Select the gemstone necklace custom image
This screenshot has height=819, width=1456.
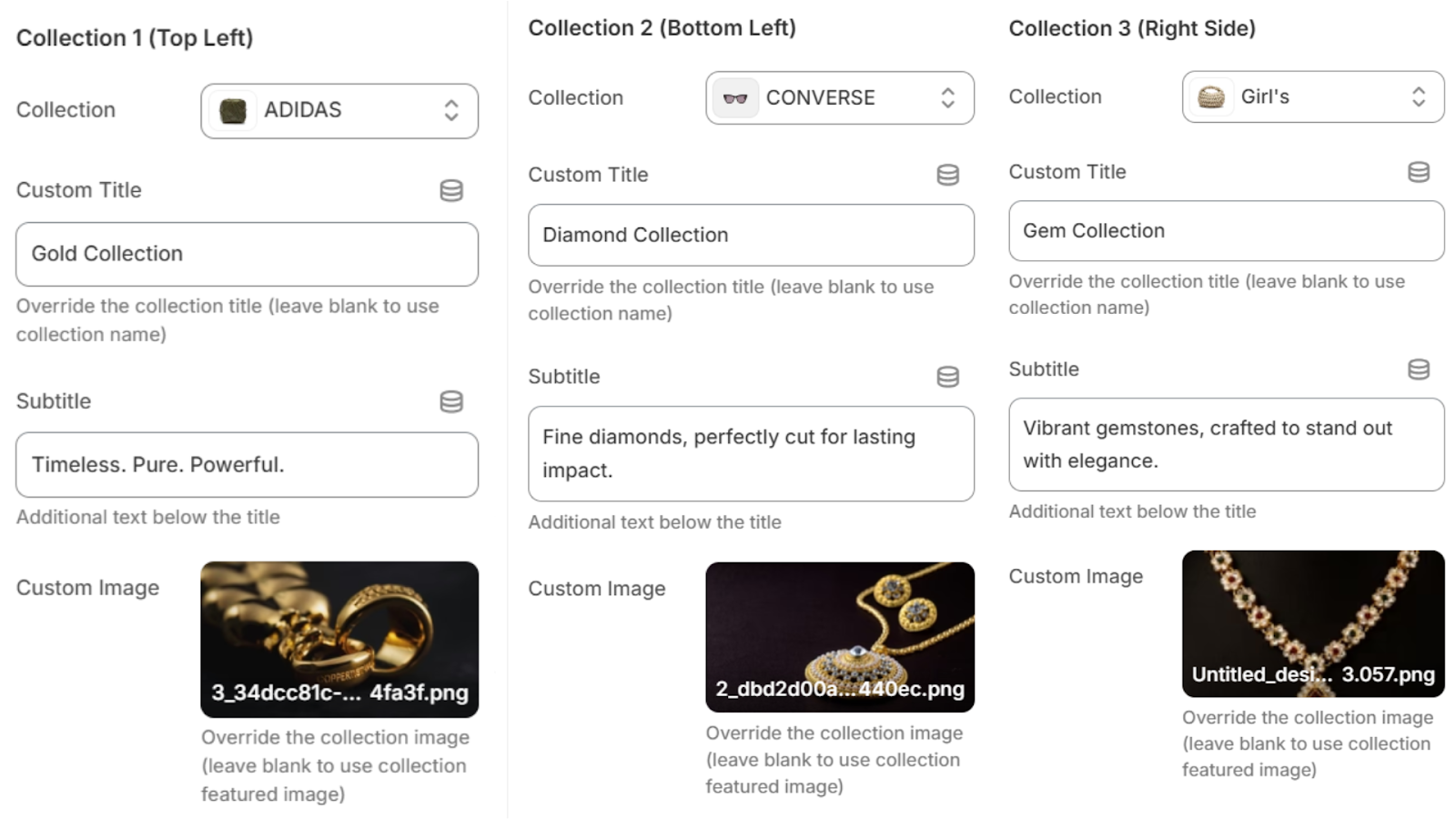coord(1313,624)
